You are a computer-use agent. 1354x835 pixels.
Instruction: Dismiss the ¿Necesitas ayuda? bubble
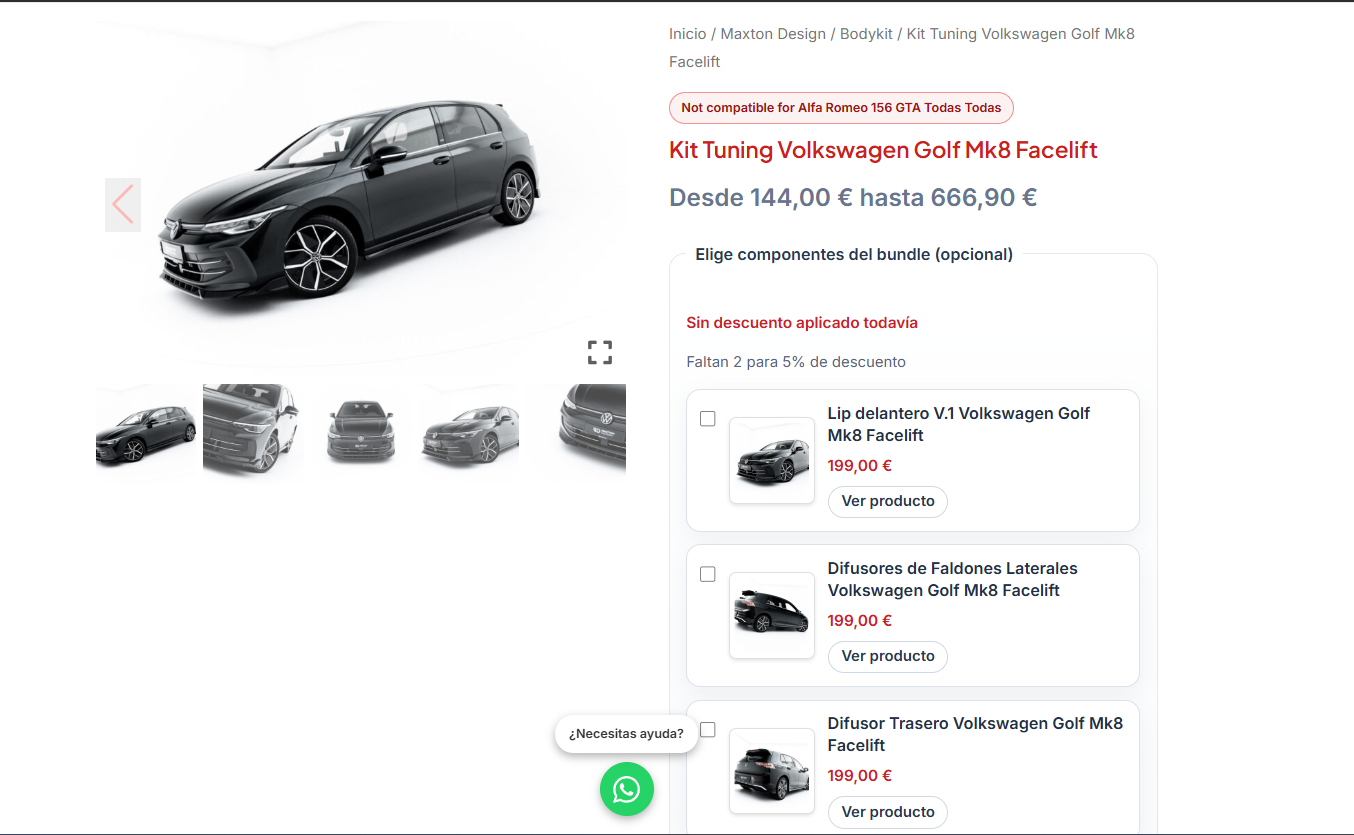coord(626,733)
